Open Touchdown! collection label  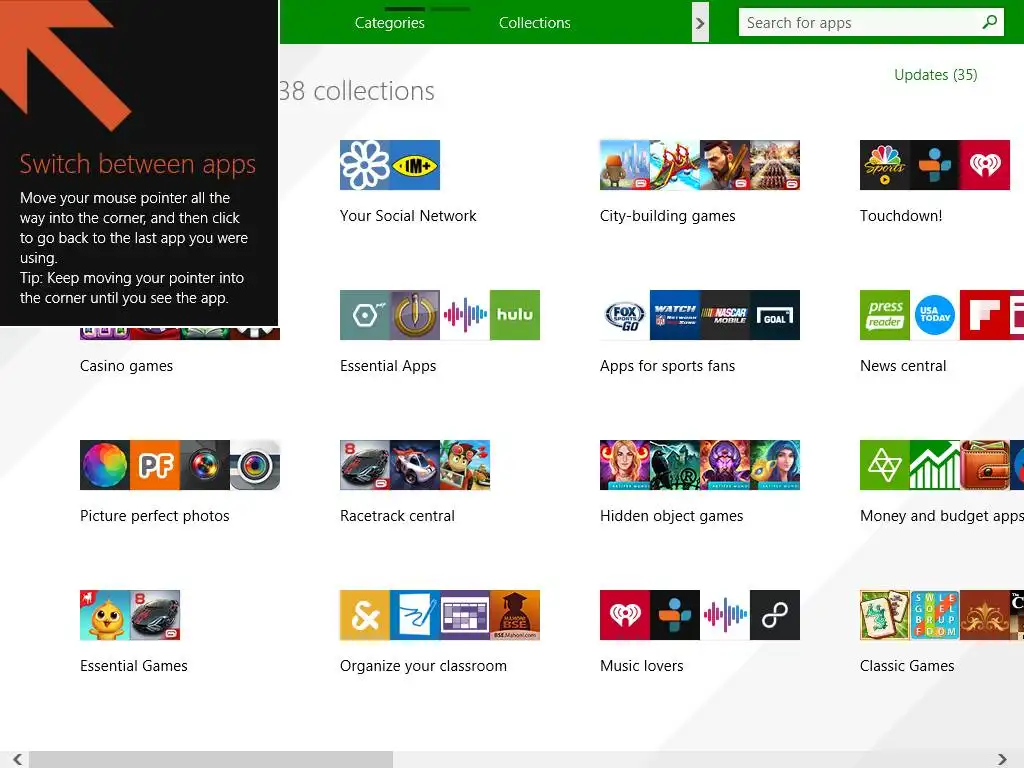point(901,216)
